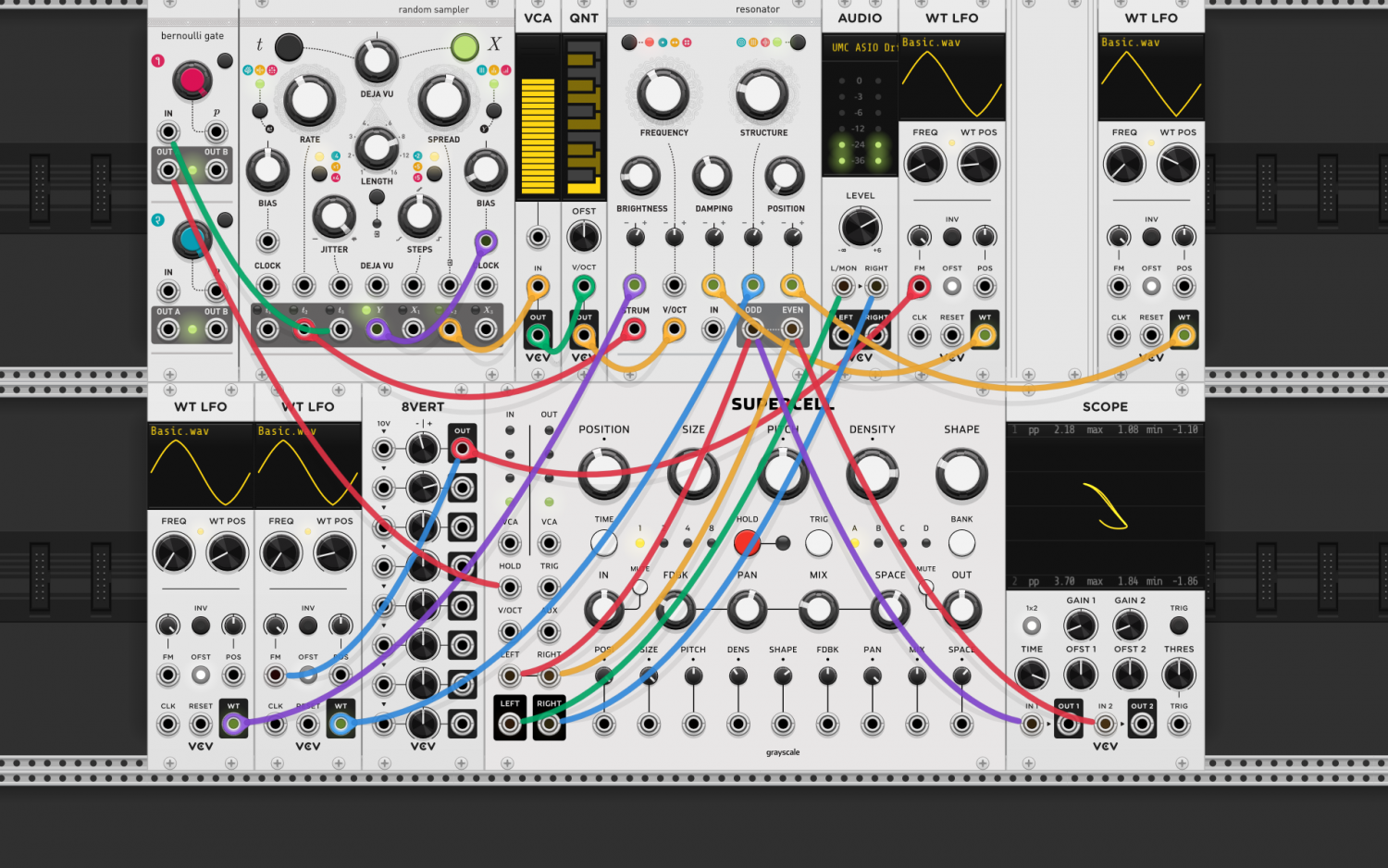Click the SCOPE waveform display
Image resolution: width=1388 pixels, height=868 pixels.
(x=1105, y=507)
